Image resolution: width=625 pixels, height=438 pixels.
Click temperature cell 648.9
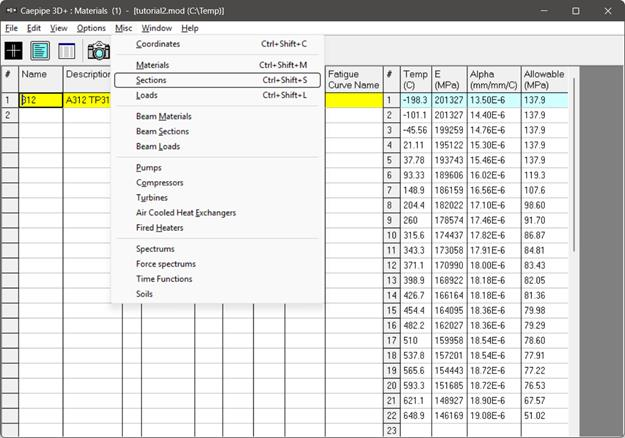click(x=416, y=416)
